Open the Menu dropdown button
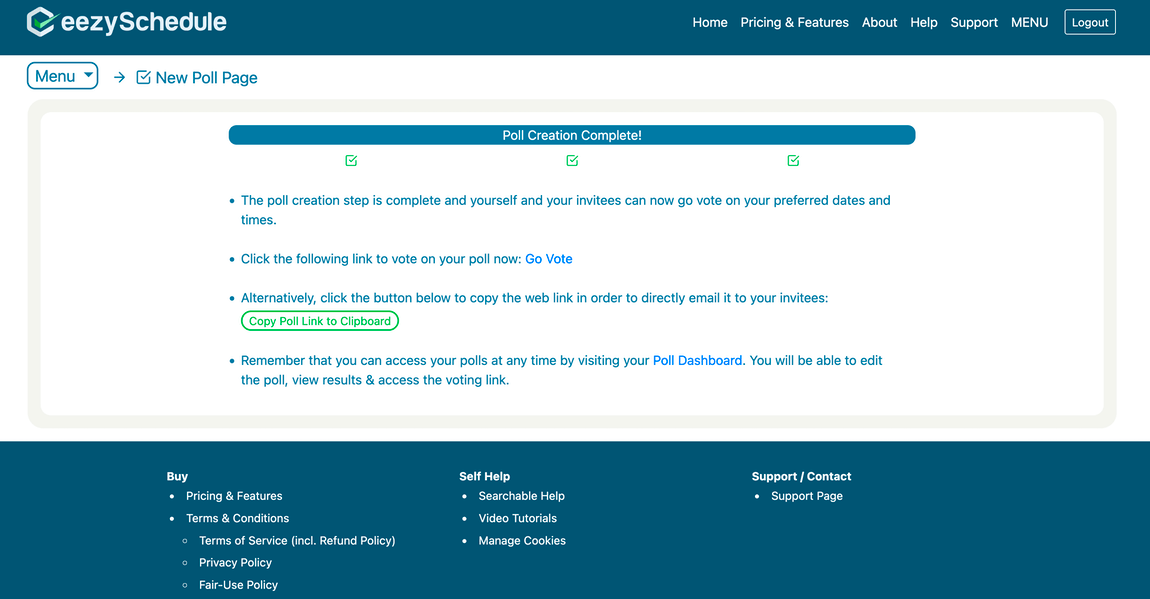 62,76
